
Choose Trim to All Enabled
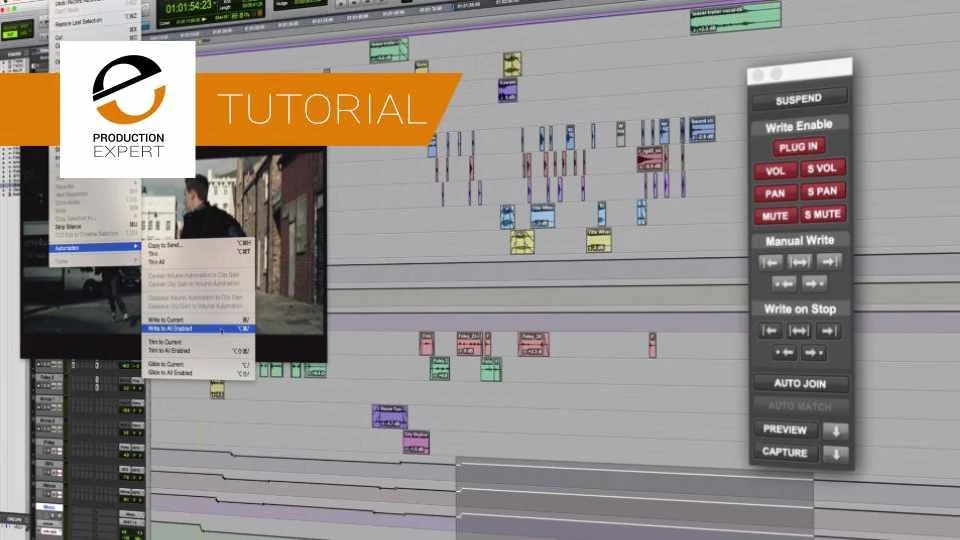click(x=200, y=351)
